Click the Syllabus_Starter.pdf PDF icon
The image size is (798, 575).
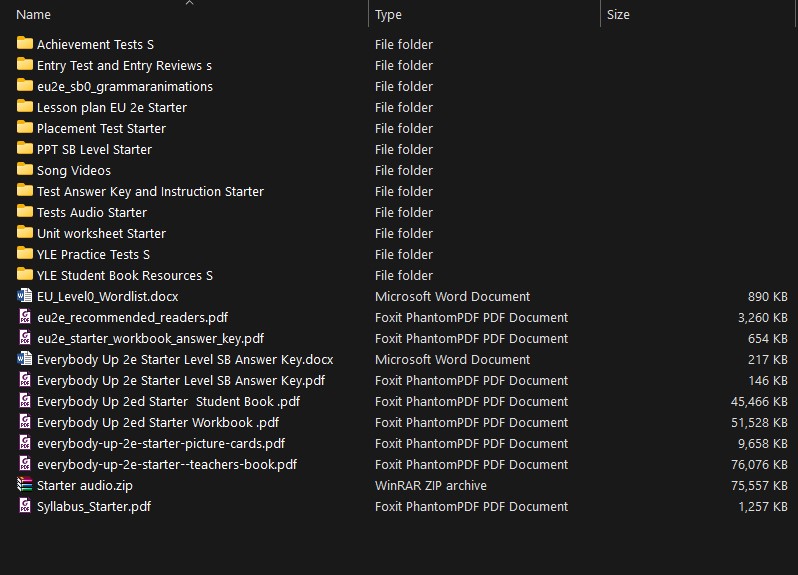tap(25, 506)
